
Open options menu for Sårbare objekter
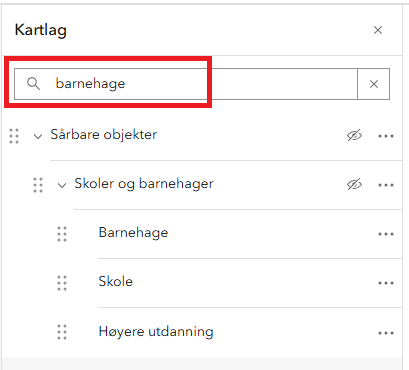tap(386, 136)
